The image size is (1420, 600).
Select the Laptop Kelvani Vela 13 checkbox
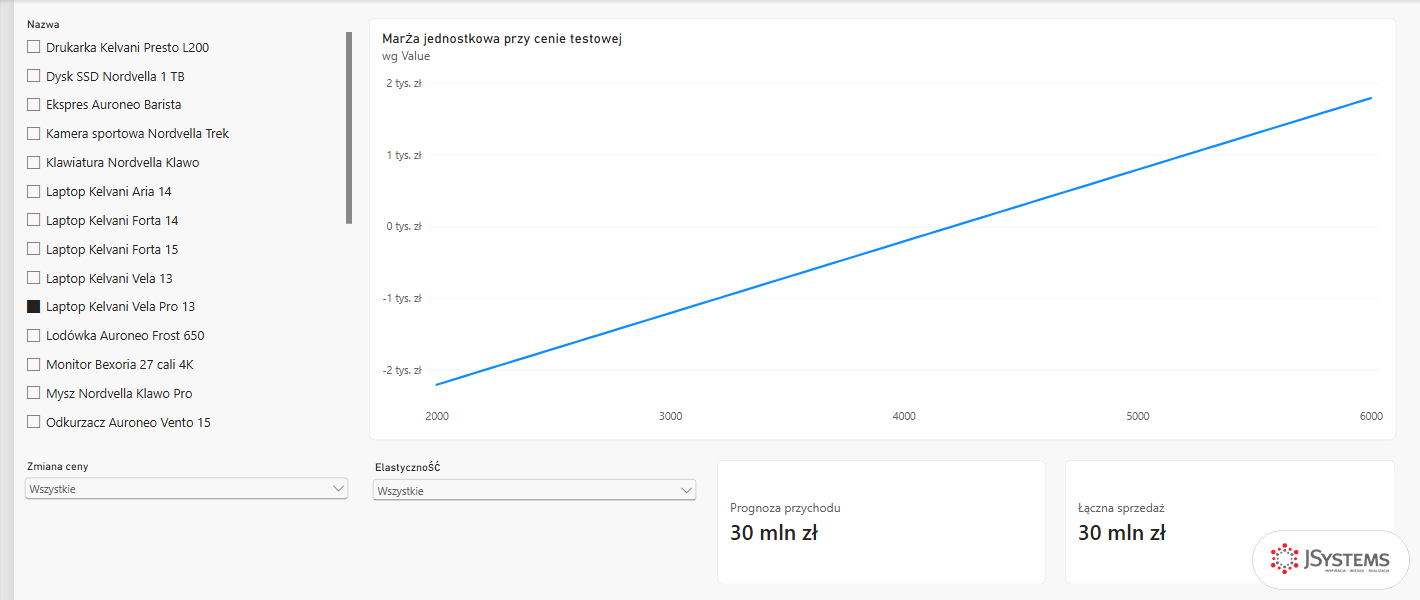click(34, 278)
